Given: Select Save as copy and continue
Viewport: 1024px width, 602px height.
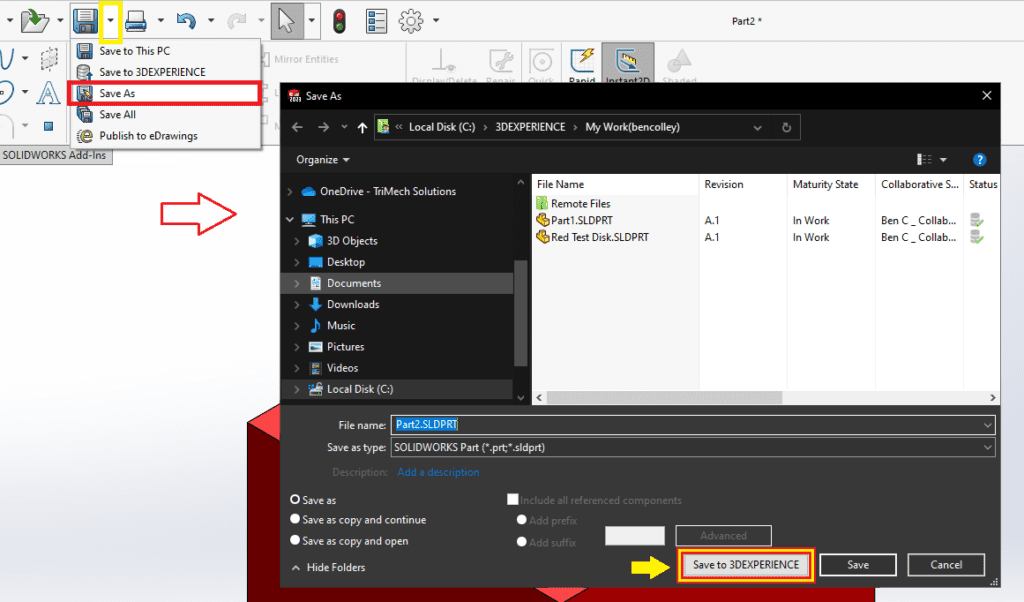Looking at the screenshot, I should click(x=295, y=519).
